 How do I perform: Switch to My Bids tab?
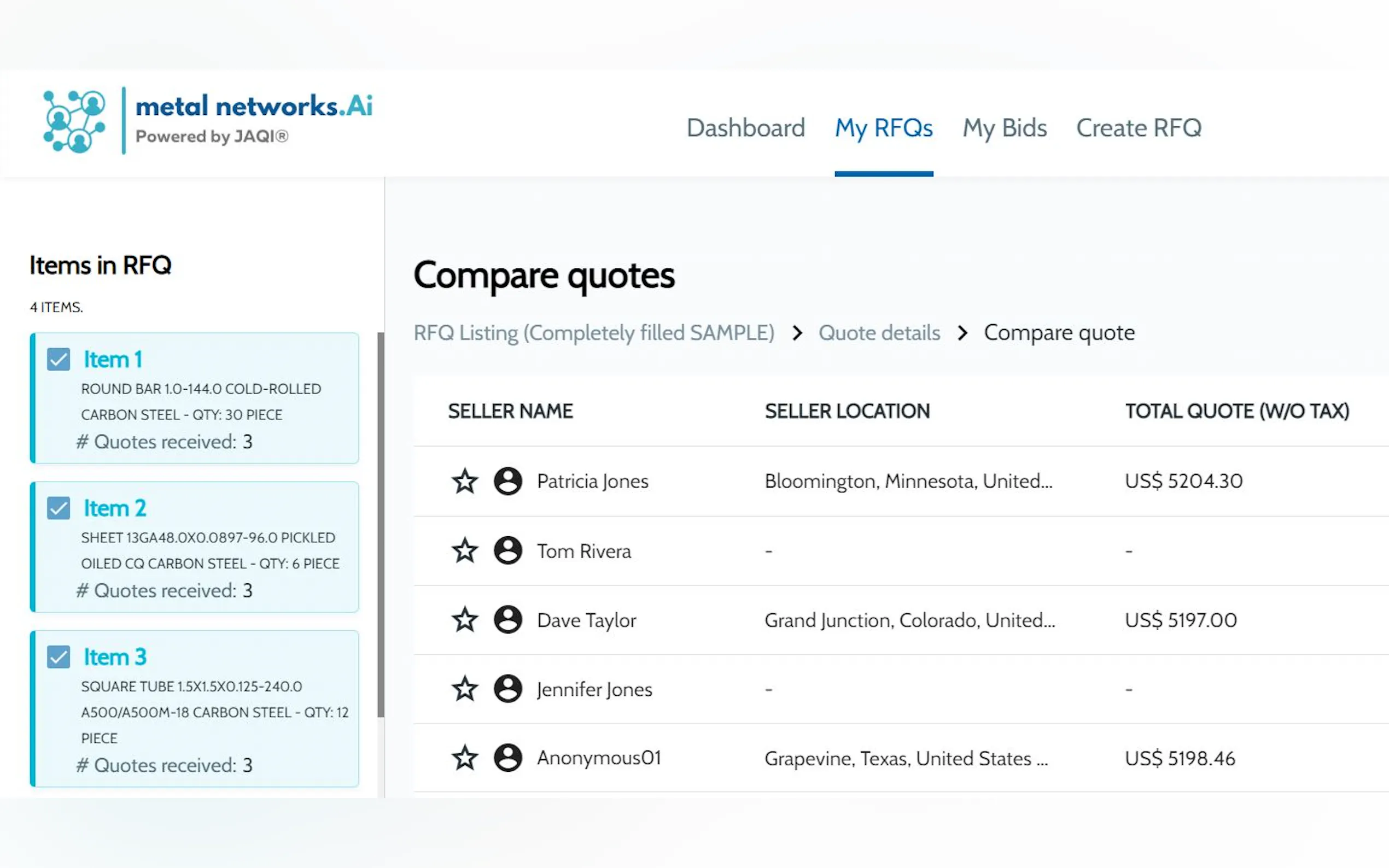point(1004,127)
